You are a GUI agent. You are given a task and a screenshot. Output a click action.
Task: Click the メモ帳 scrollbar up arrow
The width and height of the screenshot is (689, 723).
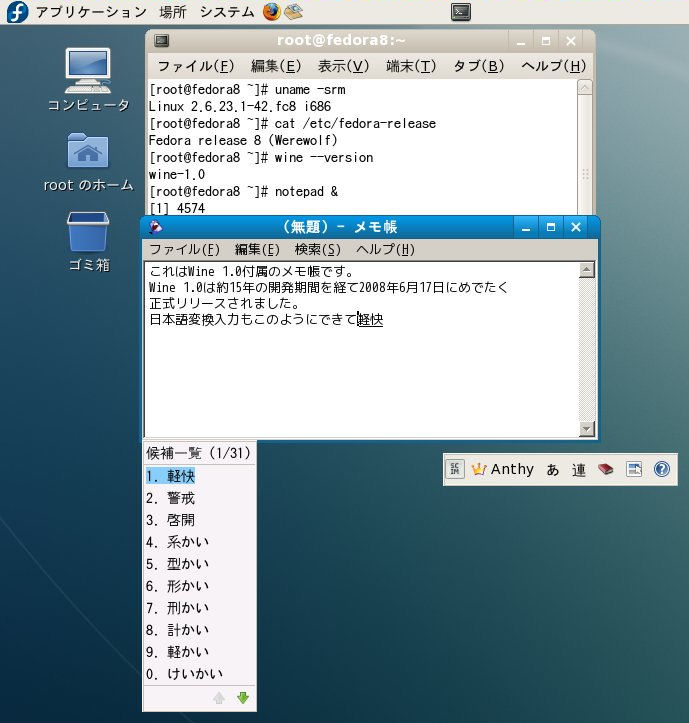tap(586, 270)
